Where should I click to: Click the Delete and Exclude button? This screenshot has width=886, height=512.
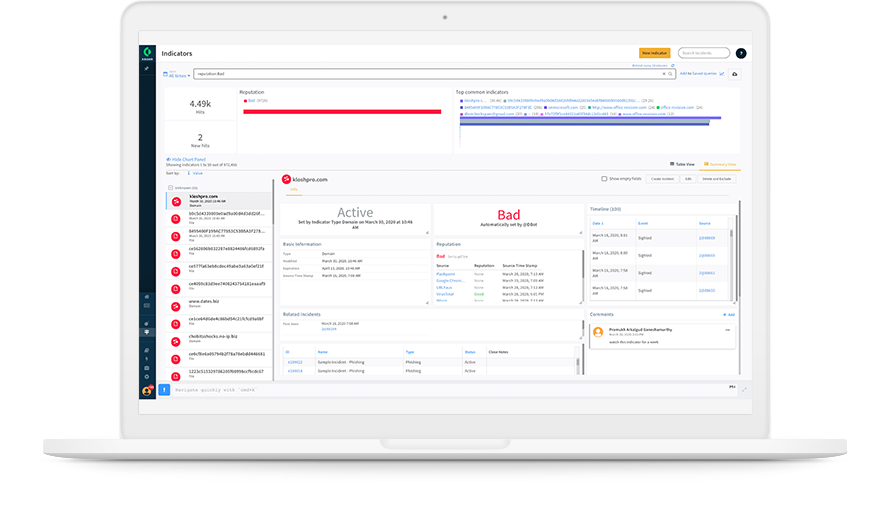click(x=716, y=179)
